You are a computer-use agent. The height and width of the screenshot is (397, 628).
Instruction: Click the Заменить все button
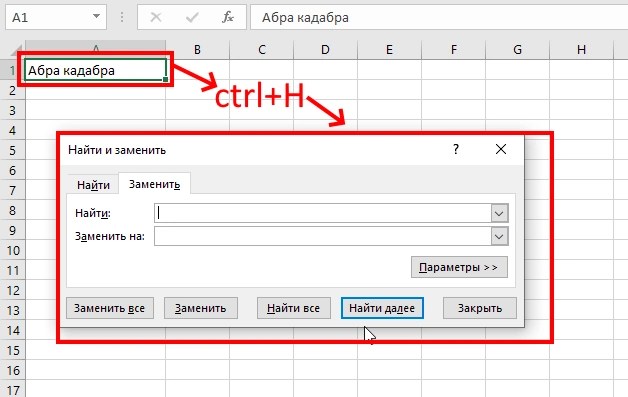tap(110, 308)
